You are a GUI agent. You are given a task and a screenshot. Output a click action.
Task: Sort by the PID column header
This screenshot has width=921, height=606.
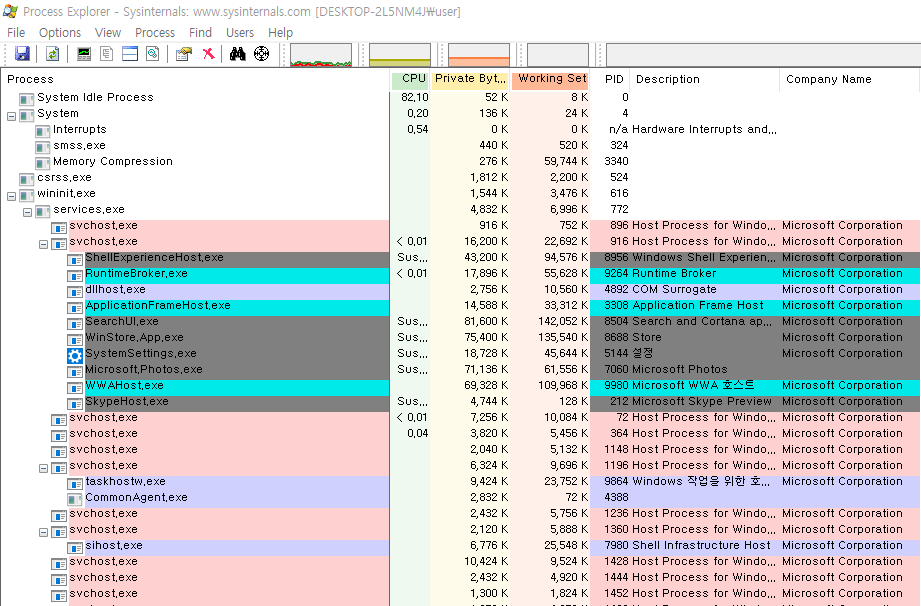(x=611, y=79)
